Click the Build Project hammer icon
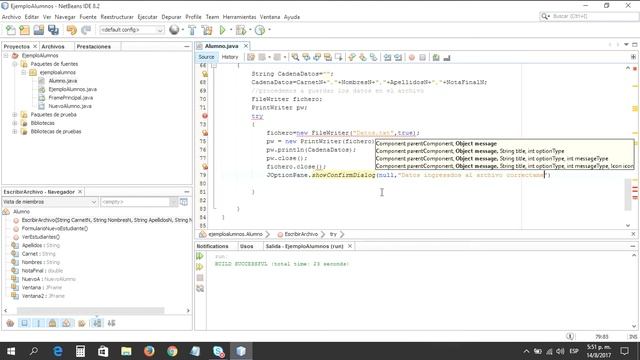This screenshot has width=640, height=360. point(192,30)
